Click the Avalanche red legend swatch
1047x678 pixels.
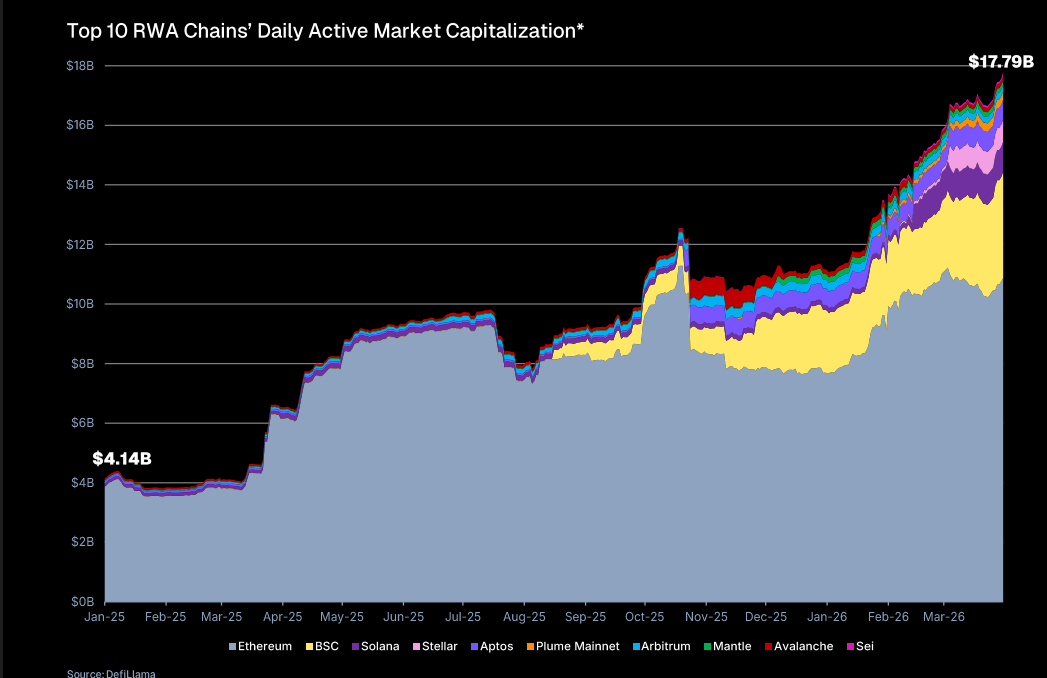(x=769, y=647)
